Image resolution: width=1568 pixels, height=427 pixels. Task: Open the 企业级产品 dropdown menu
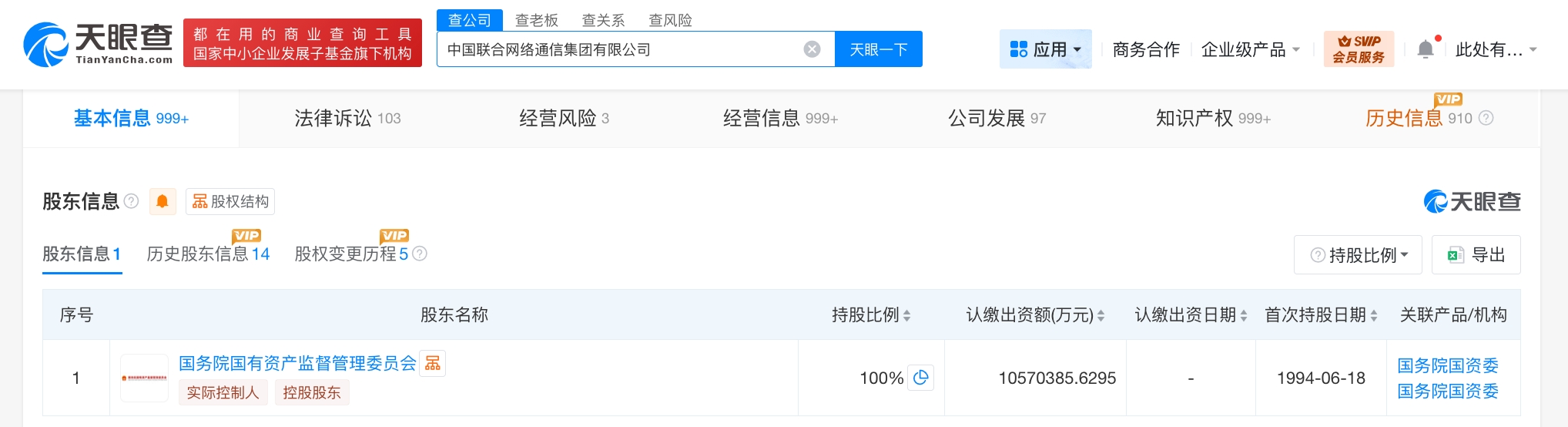pyautogui.click(x=1251, y=49)
